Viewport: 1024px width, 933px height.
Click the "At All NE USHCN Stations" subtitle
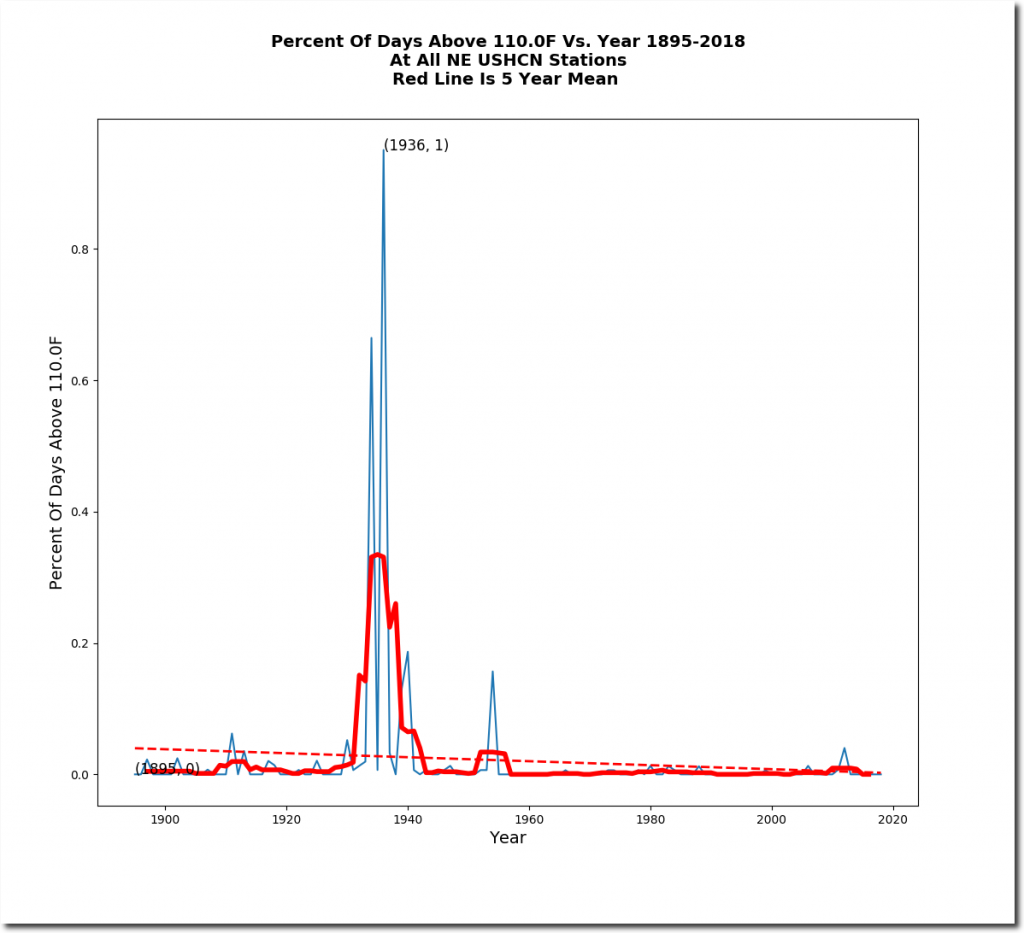click(x=507, y=60)
